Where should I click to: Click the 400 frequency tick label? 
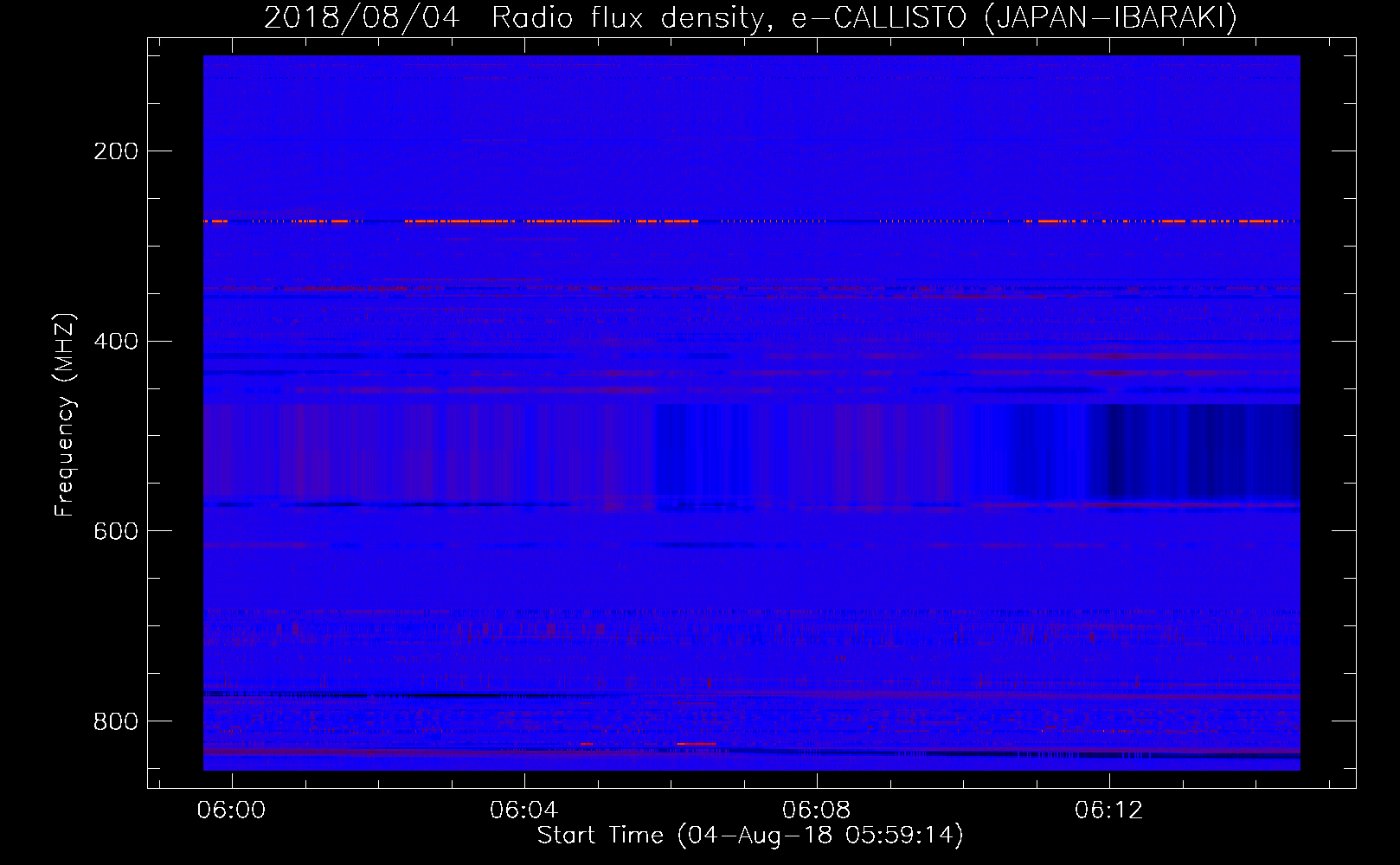click(x=116, y=342)
